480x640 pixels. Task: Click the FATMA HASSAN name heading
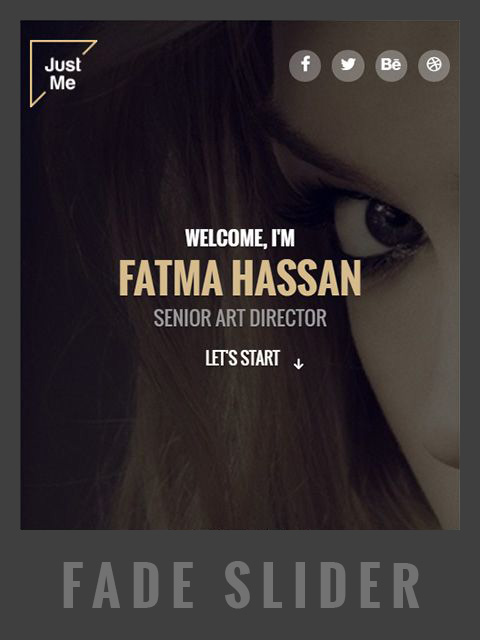click(x=240, y=278)
